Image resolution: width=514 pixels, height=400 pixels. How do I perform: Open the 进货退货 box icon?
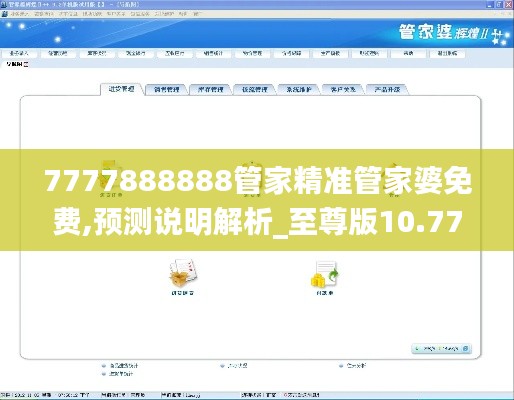coord(183,273)
